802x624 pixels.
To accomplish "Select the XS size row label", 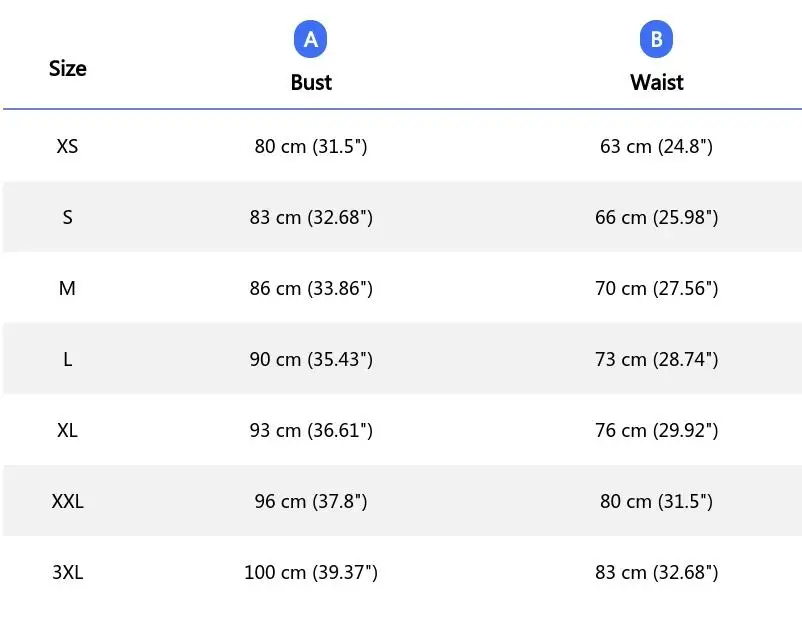I will tap(67, 146).
